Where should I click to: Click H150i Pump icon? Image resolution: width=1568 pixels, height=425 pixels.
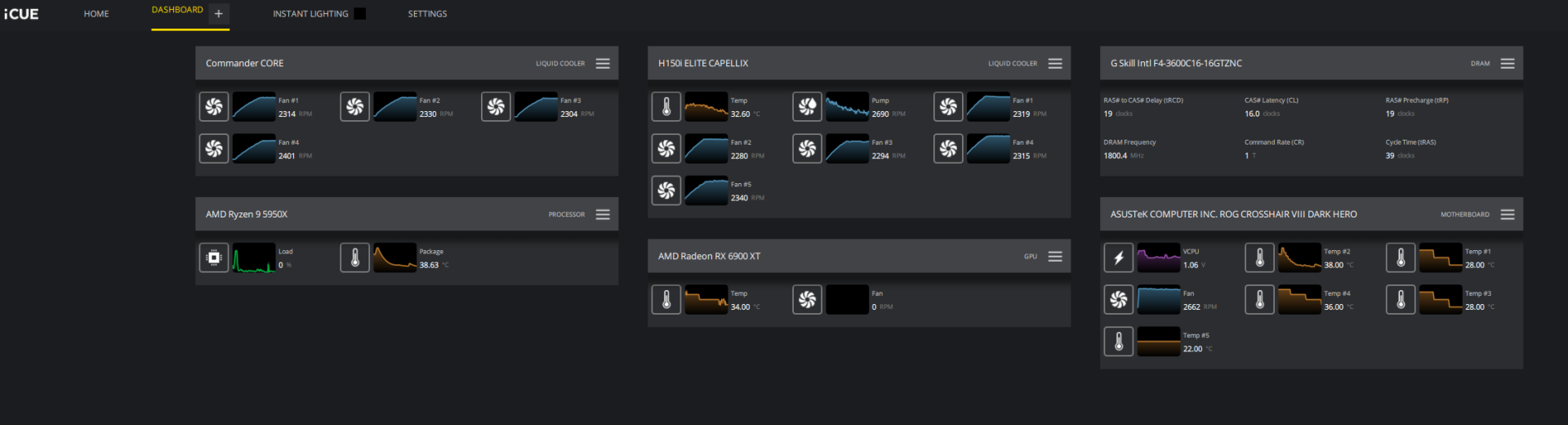[807, 106]
